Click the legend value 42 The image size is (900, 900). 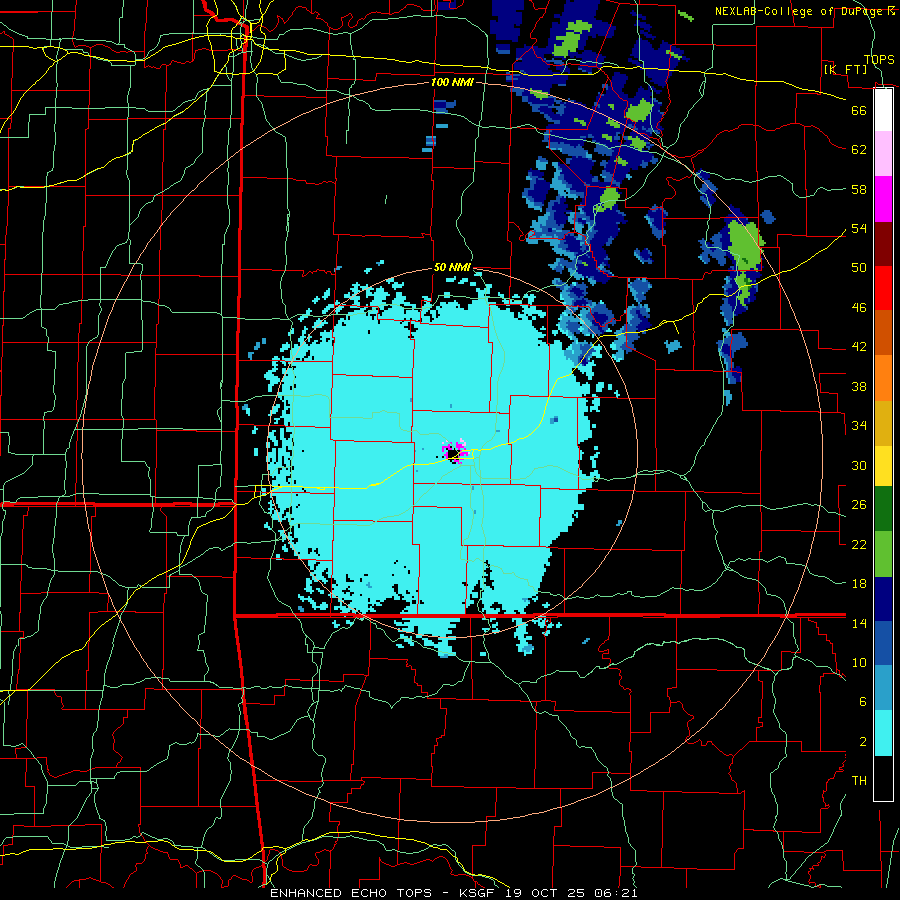(859, 347)
